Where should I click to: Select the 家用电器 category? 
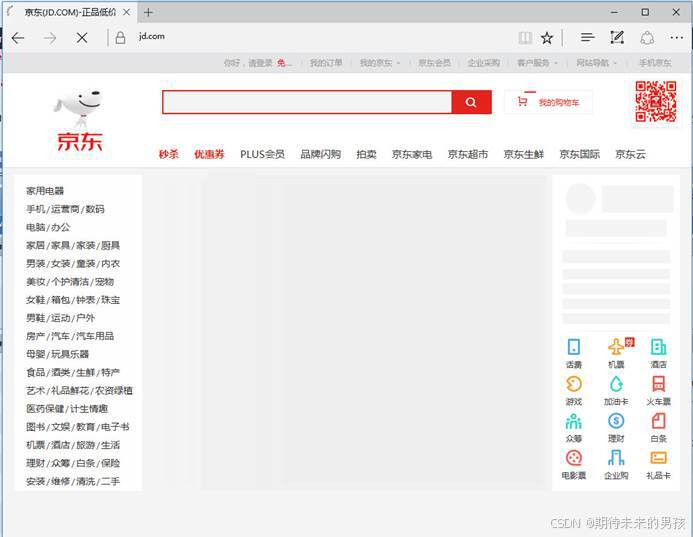[45, 191]
